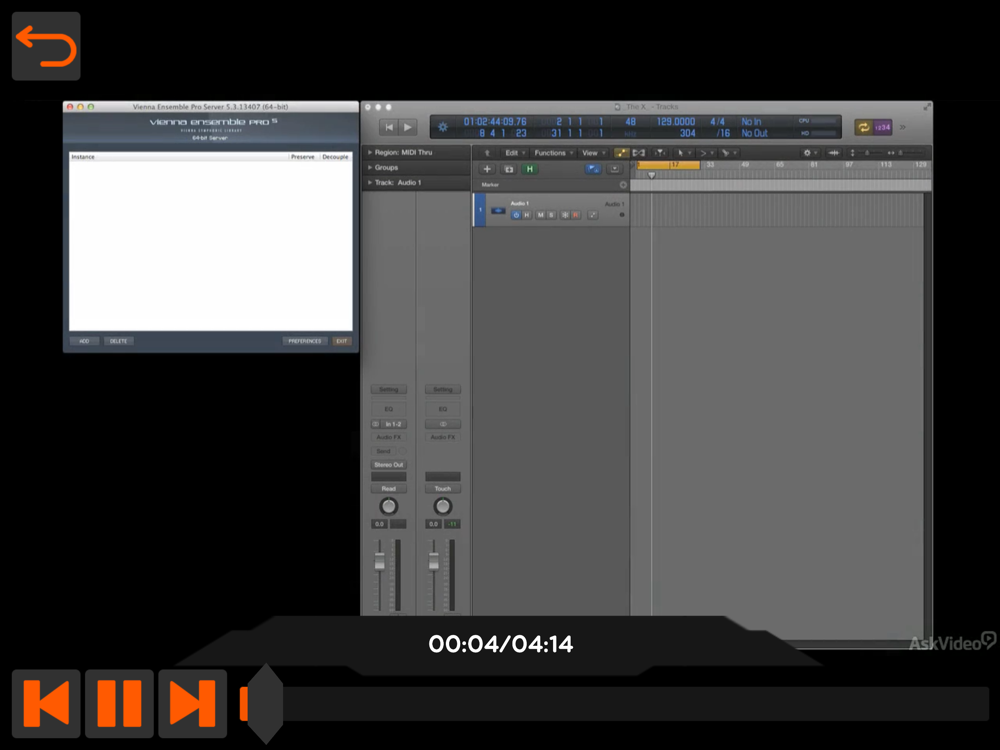
Task: Click the Audio 1 track rightmost small button
Action: click(592, 215)
